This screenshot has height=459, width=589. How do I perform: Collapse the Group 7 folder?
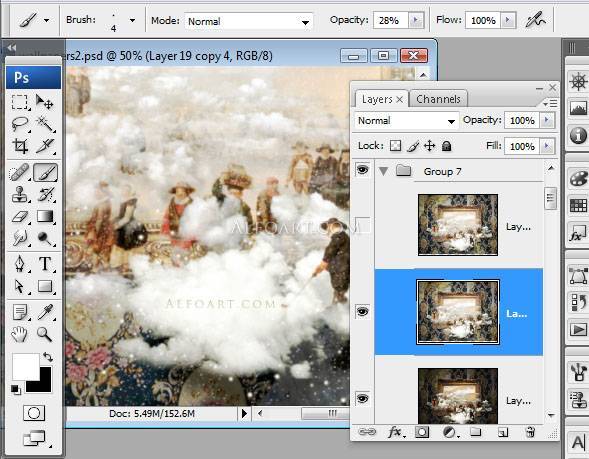[383, 171]
